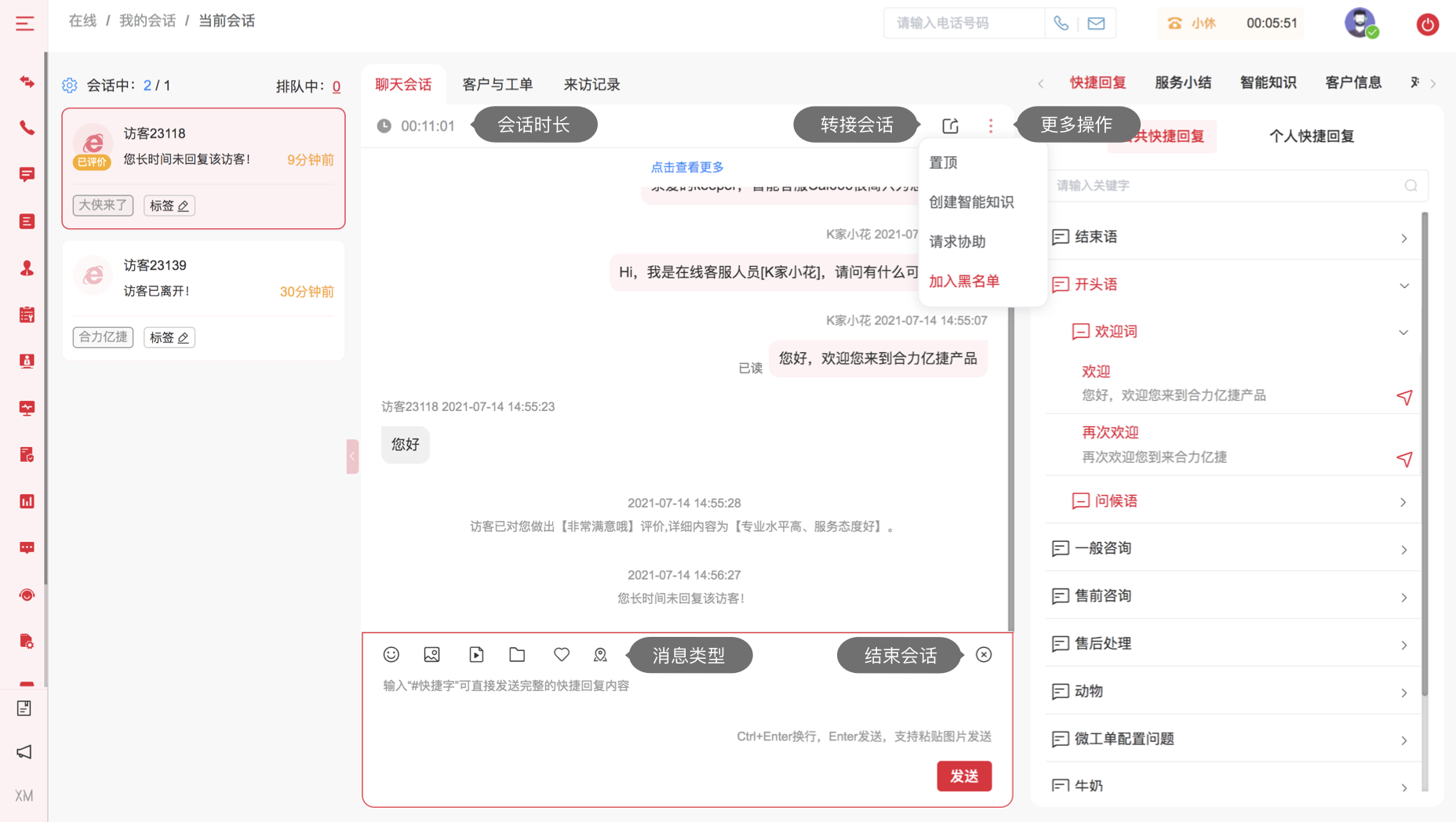
Task: Click the emoji smiley icon in message toolbar
Action: coord(391,655)
